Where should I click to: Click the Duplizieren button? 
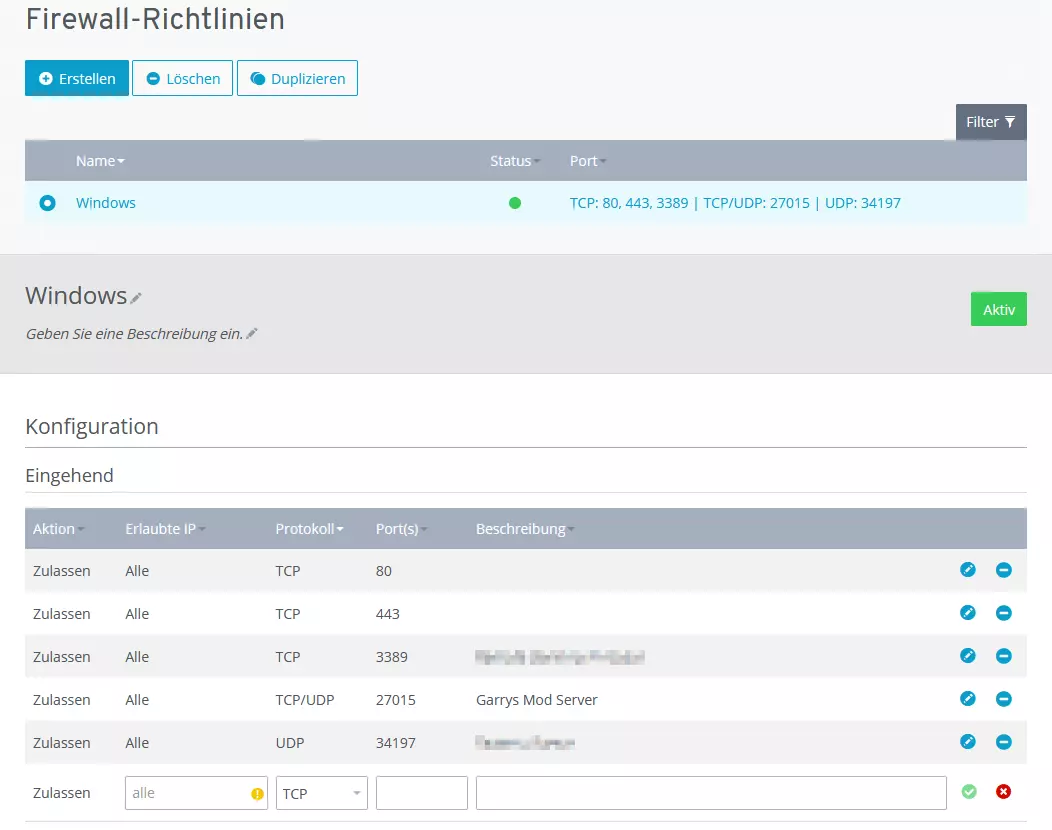tap(297, 79)
